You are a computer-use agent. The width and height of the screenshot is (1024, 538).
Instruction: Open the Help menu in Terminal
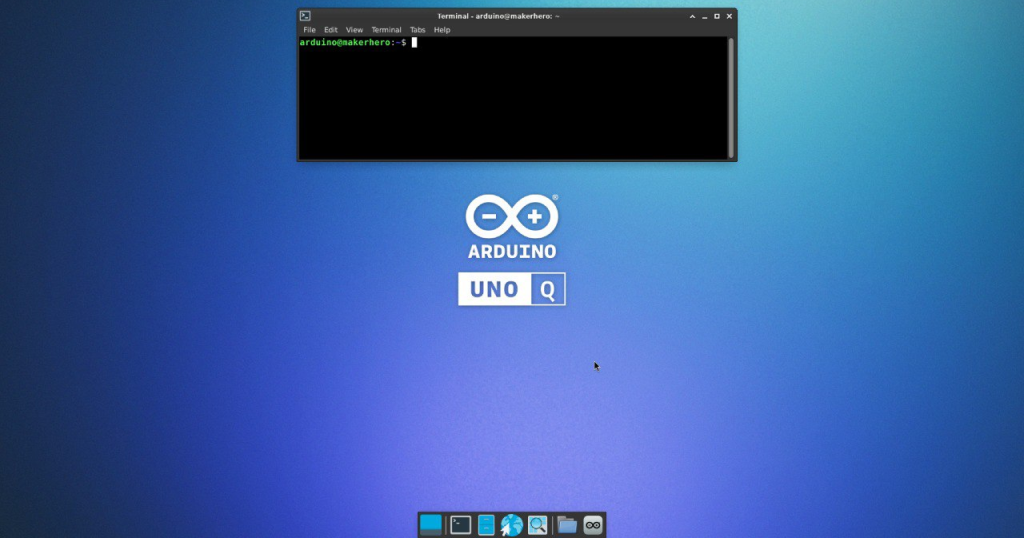[x=441, y=30]
